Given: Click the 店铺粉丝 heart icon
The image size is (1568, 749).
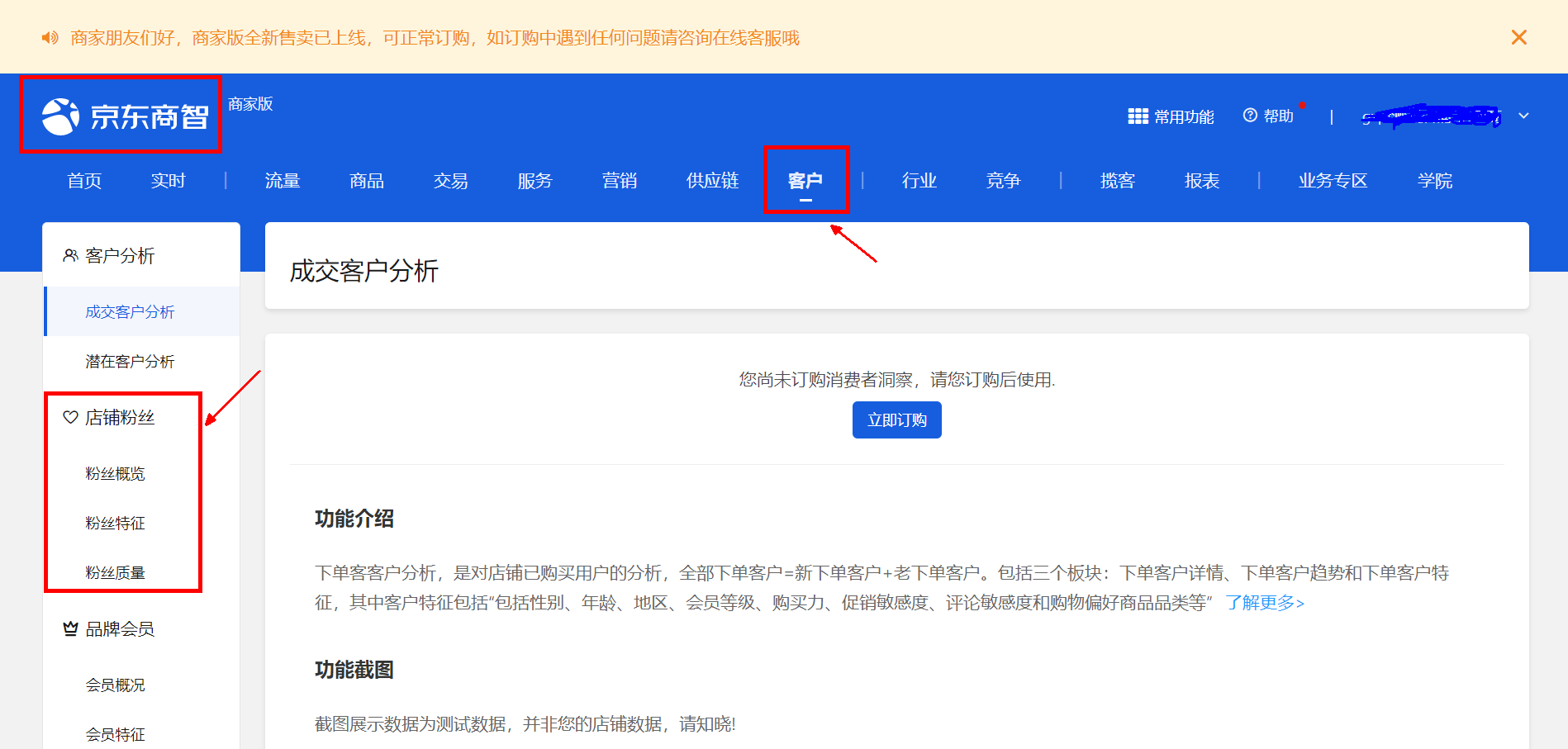Looking at the screenshot, I should (70, 418).
